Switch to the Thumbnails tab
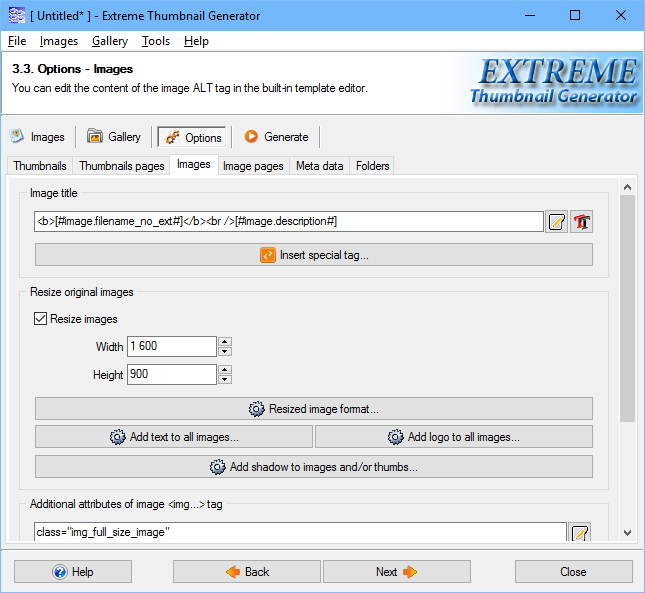 [x=40, y=166]
